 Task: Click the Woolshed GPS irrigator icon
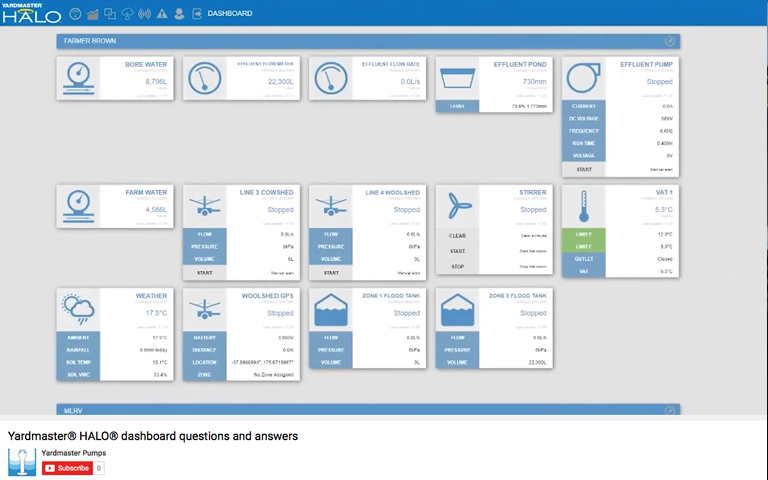coord(205,309)
